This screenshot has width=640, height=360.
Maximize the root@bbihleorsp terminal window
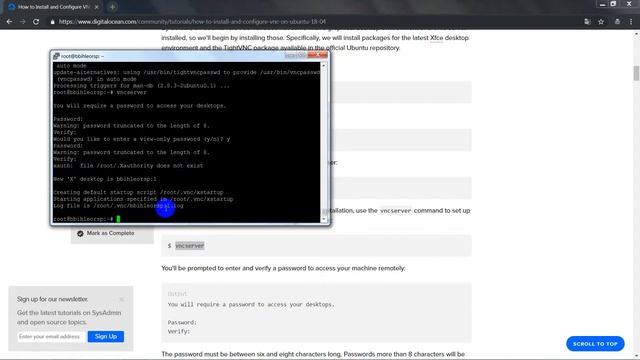tap(301, 55)
